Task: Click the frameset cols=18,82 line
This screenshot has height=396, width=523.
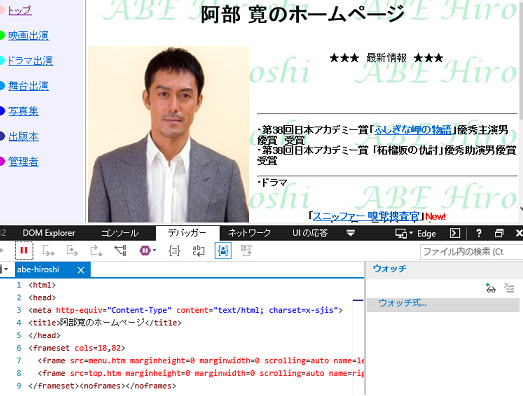Action: pos(77,348)
